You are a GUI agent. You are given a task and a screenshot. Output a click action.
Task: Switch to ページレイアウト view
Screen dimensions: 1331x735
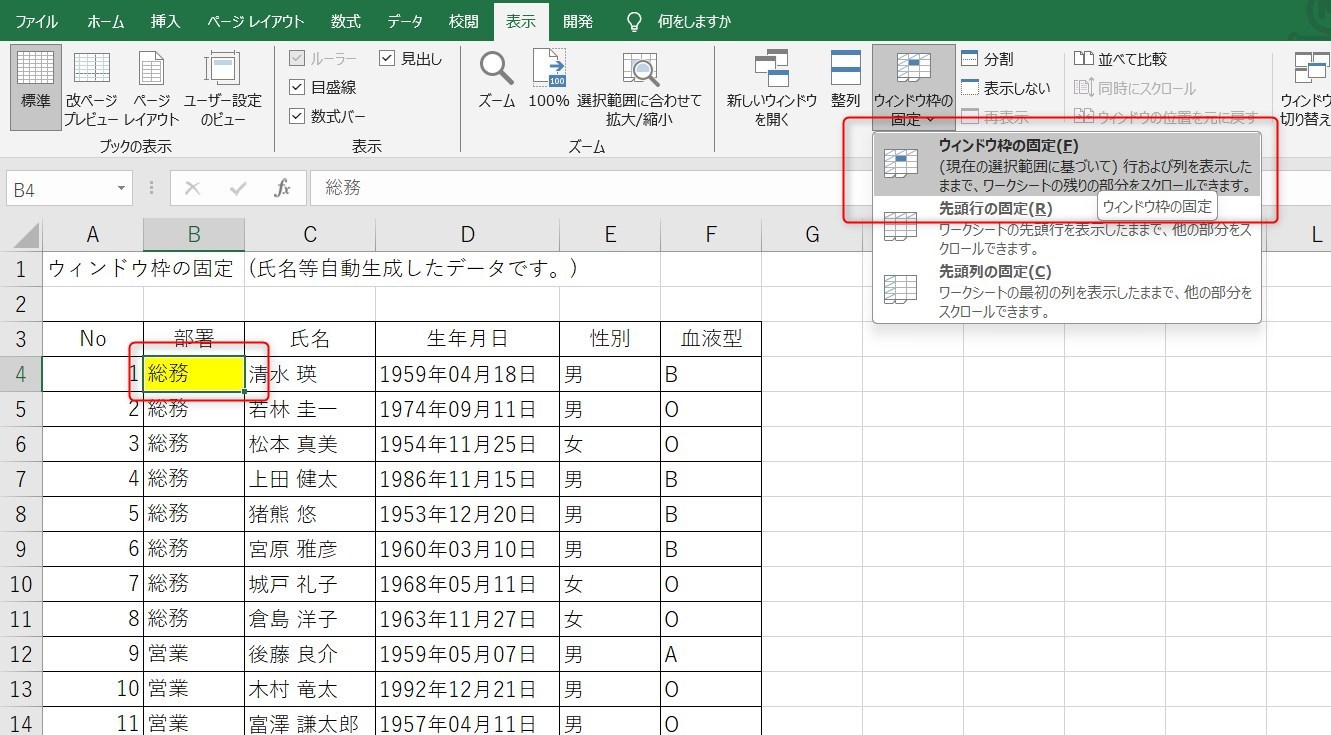click(x=151, y=88)
